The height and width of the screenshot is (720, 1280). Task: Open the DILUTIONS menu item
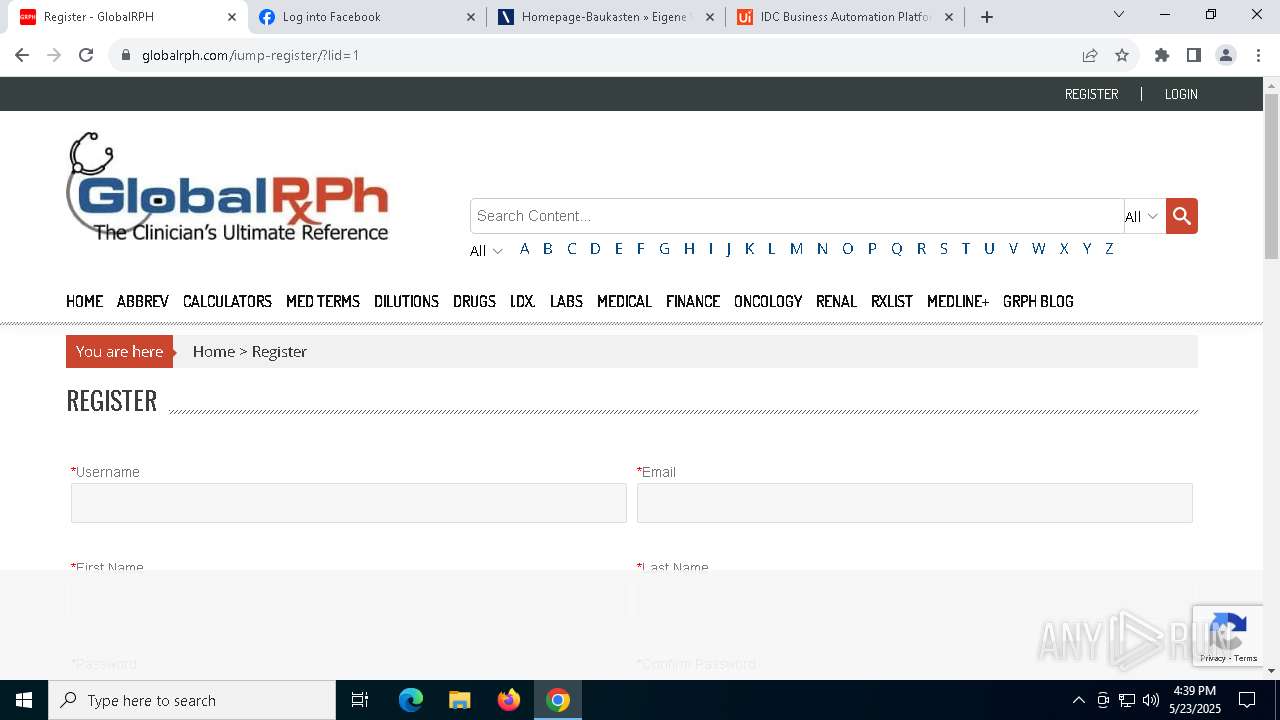point(406,301)
